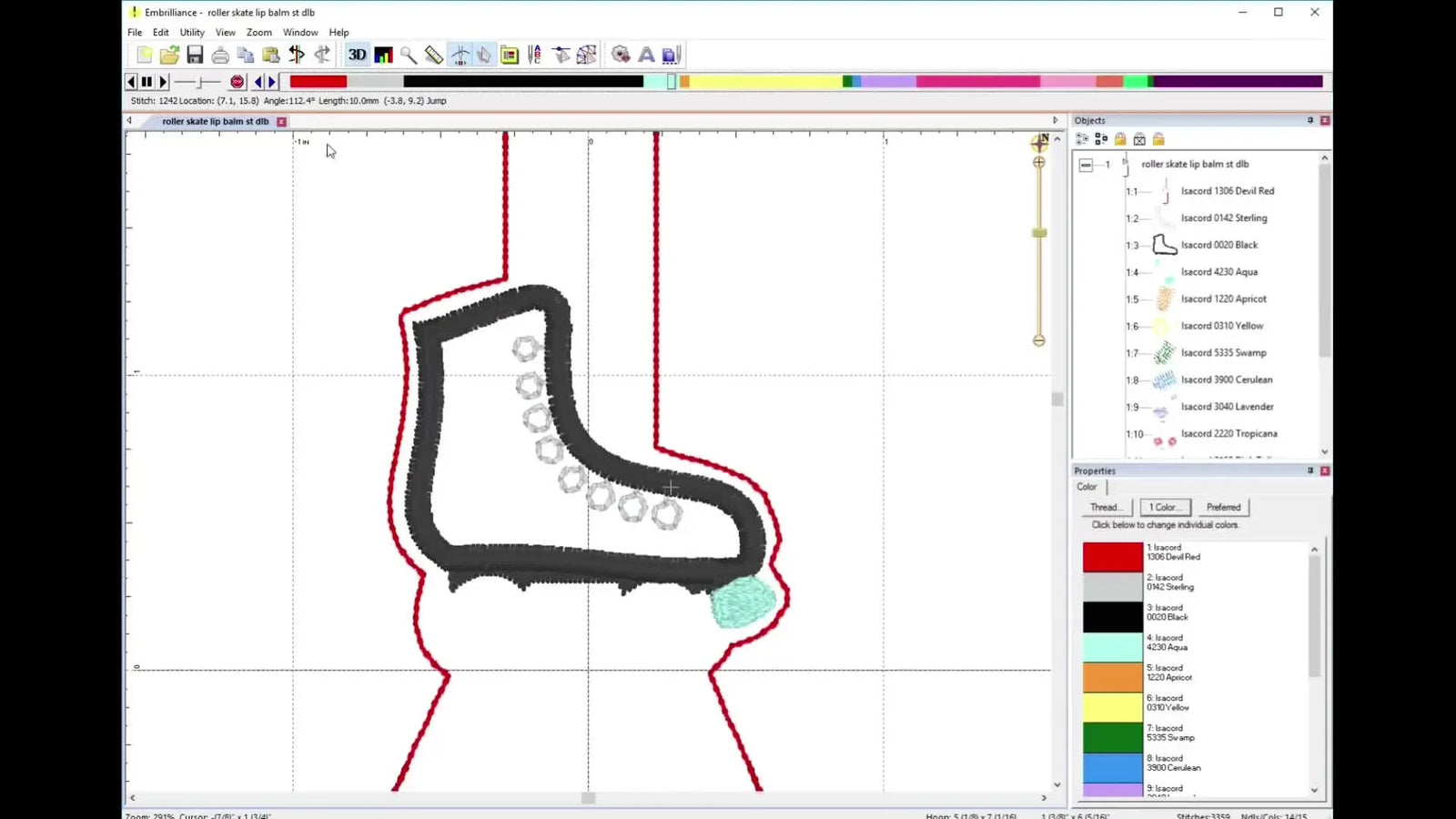The width and height of the screenshot is (1456, 819).
Task: Select Isacord 0020 Black object
Action: (1219, 246)
